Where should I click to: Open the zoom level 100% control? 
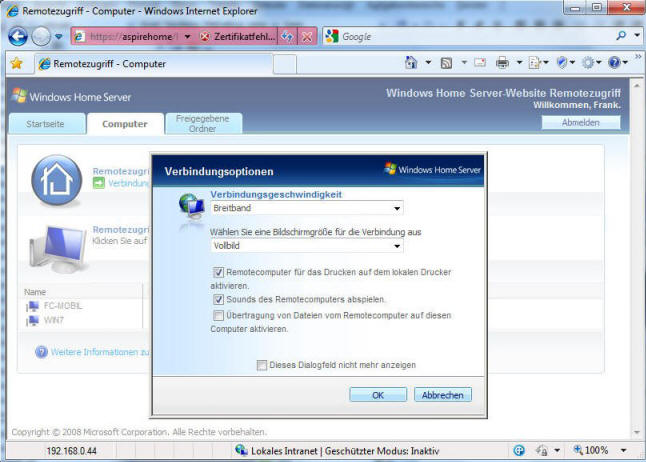[x=591, y=450]
